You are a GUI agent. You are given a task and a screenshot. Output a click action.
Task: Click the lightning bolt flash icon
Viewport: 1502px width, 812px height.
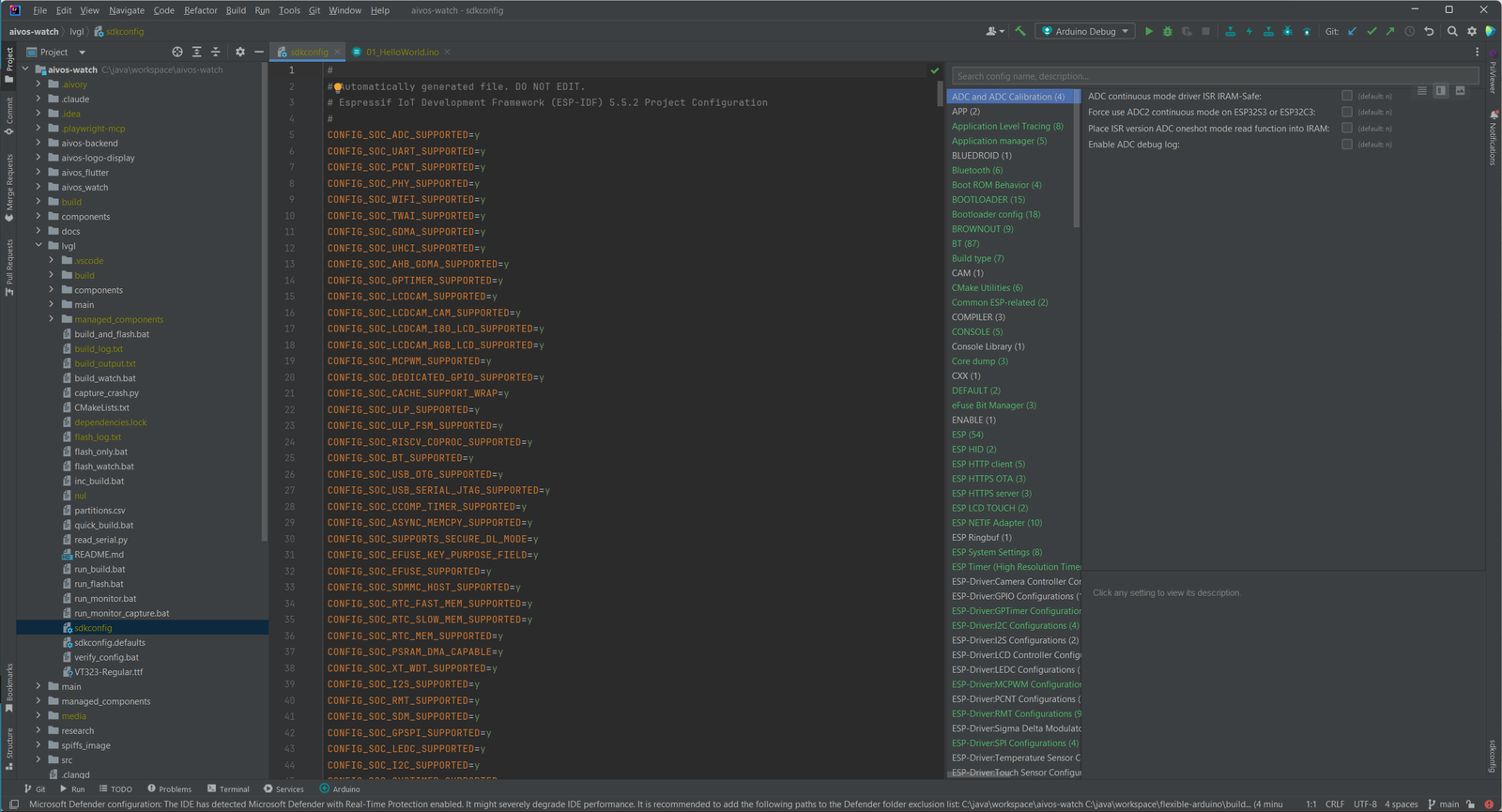[1249, 31]
